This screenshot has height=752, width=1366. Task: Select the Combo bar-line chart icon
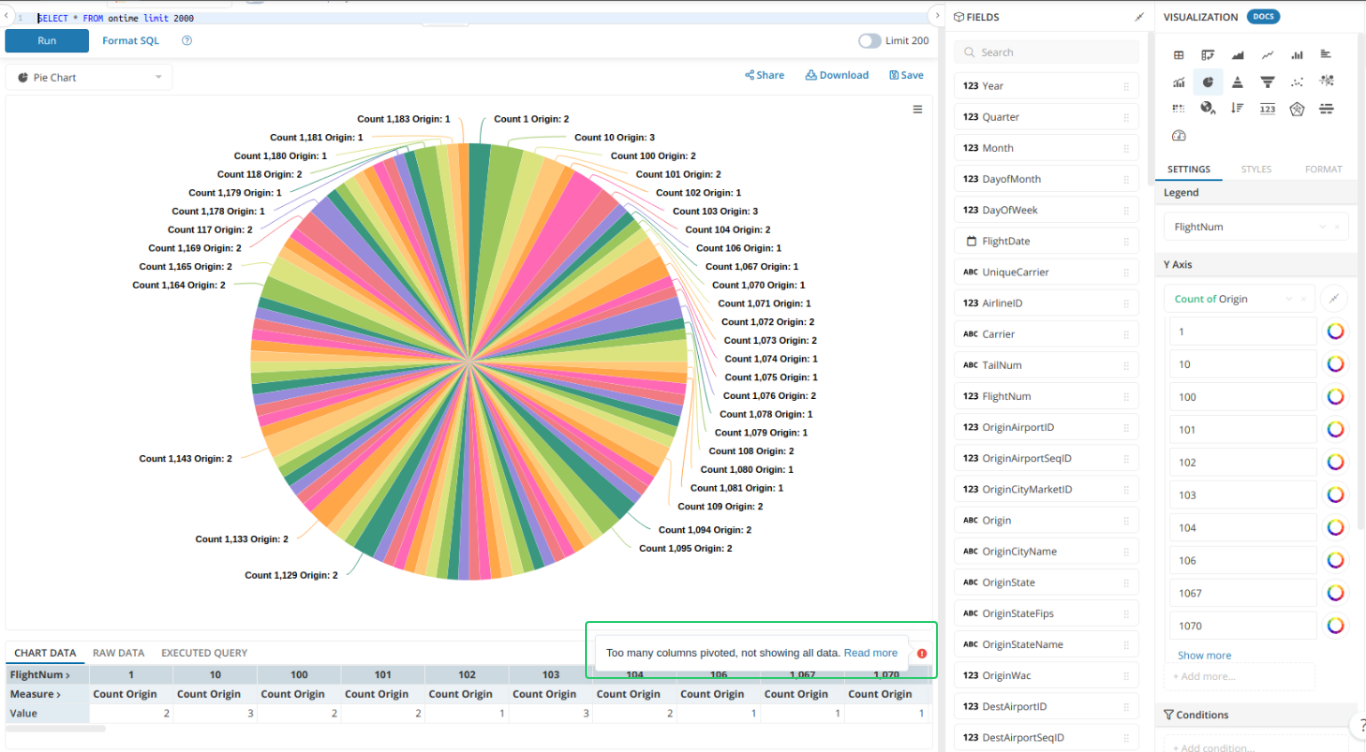(1178, 82)
